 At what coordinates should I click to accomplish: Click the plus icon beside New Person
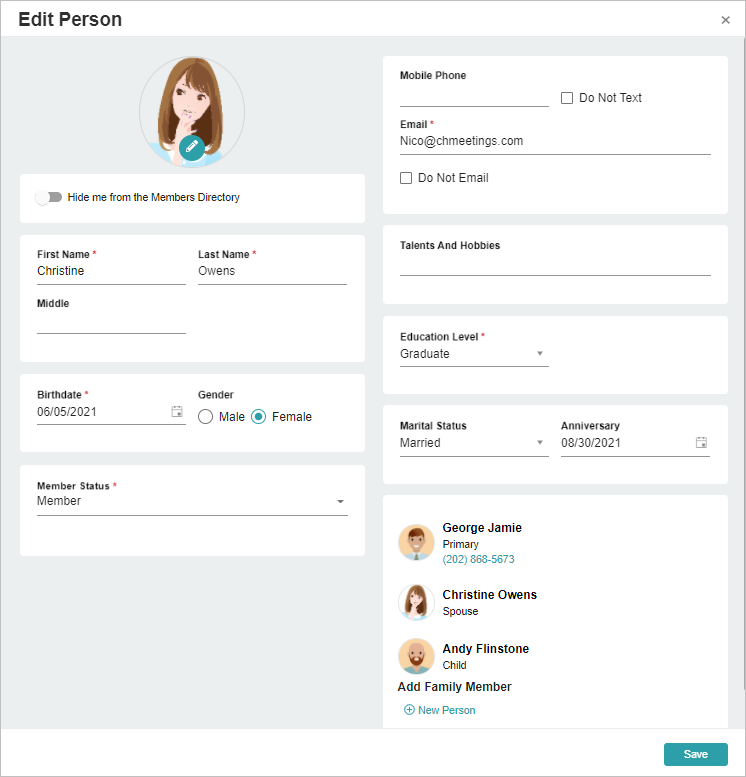(409, 710)
